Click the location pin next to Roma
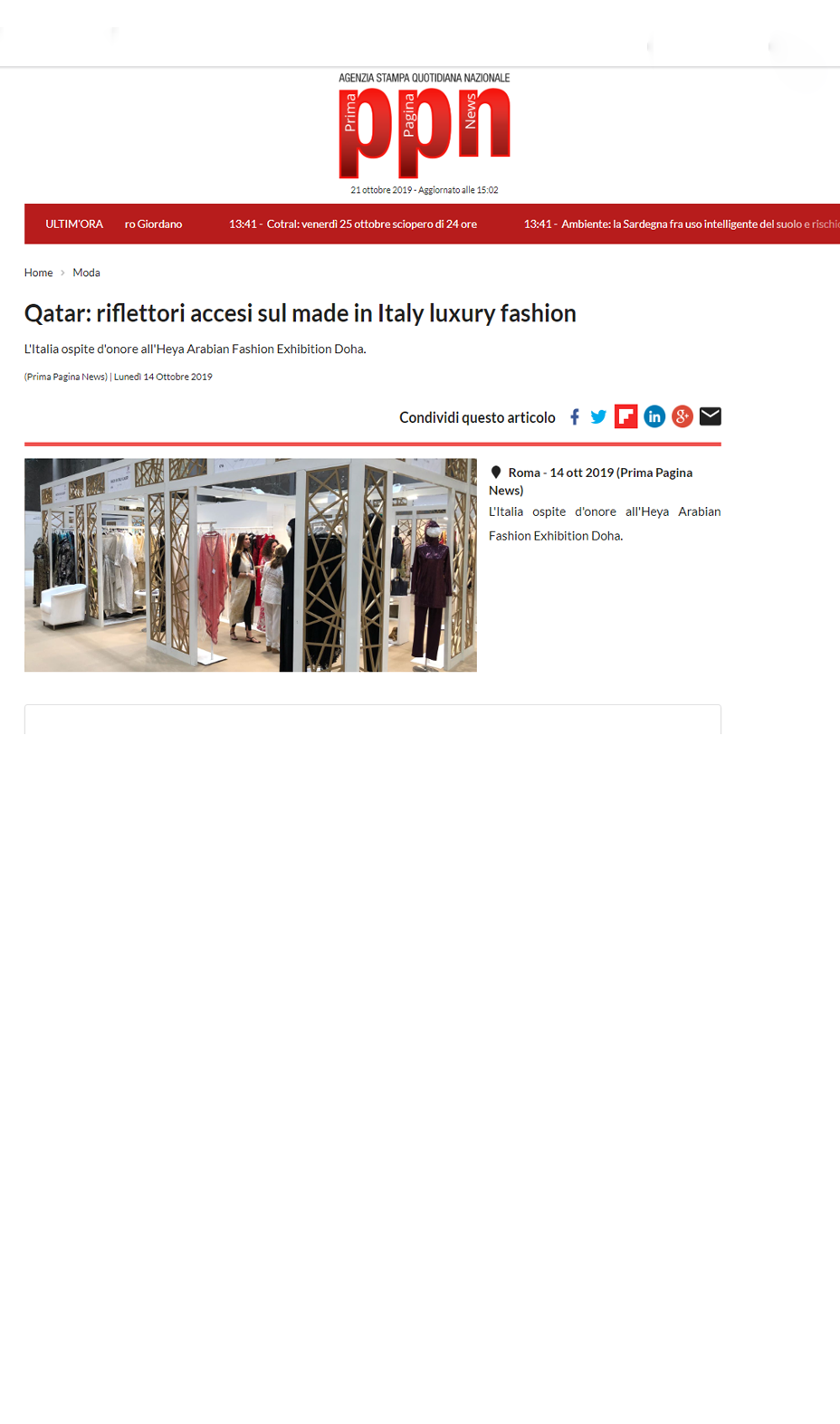840x1424 pixels. 496,473
